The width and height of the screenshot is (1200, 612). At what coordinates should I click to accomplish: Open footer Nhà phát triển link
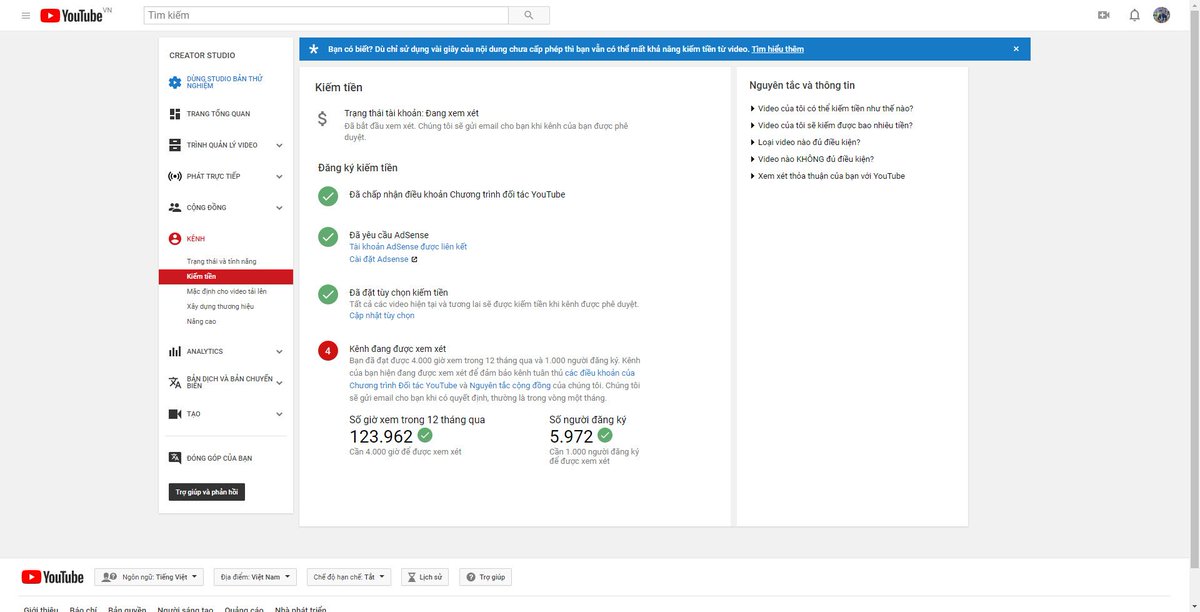(x=301, y=609)
